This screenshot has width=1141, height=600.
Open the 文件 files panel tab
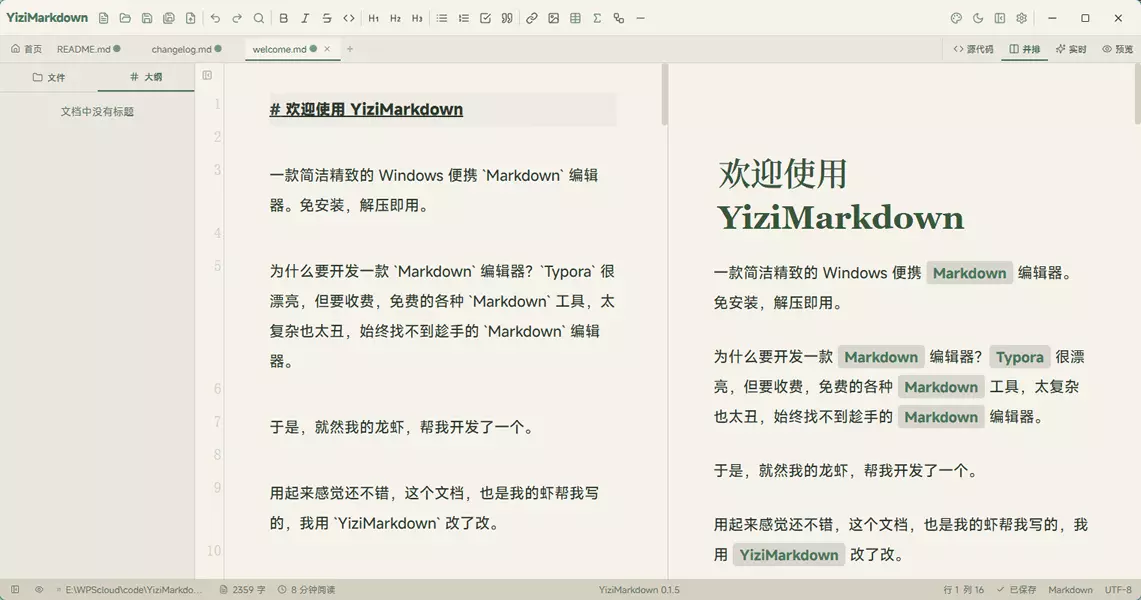coord(49,77)
